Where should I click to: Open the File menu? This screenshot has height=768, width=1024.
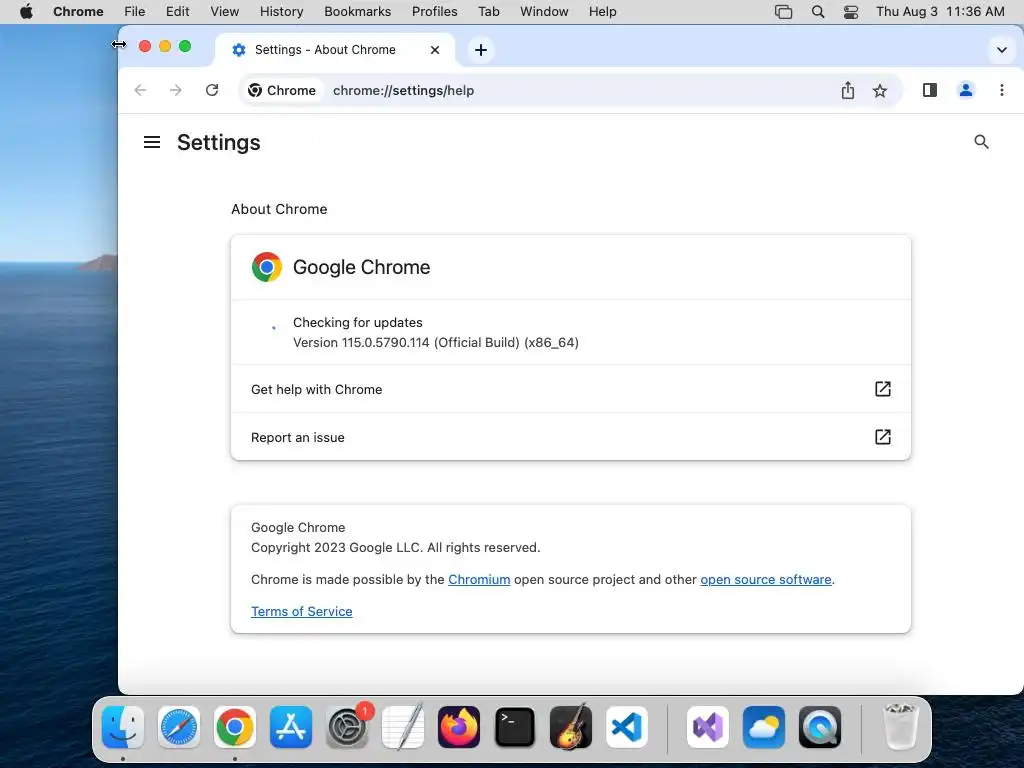(x=135, y=12)
